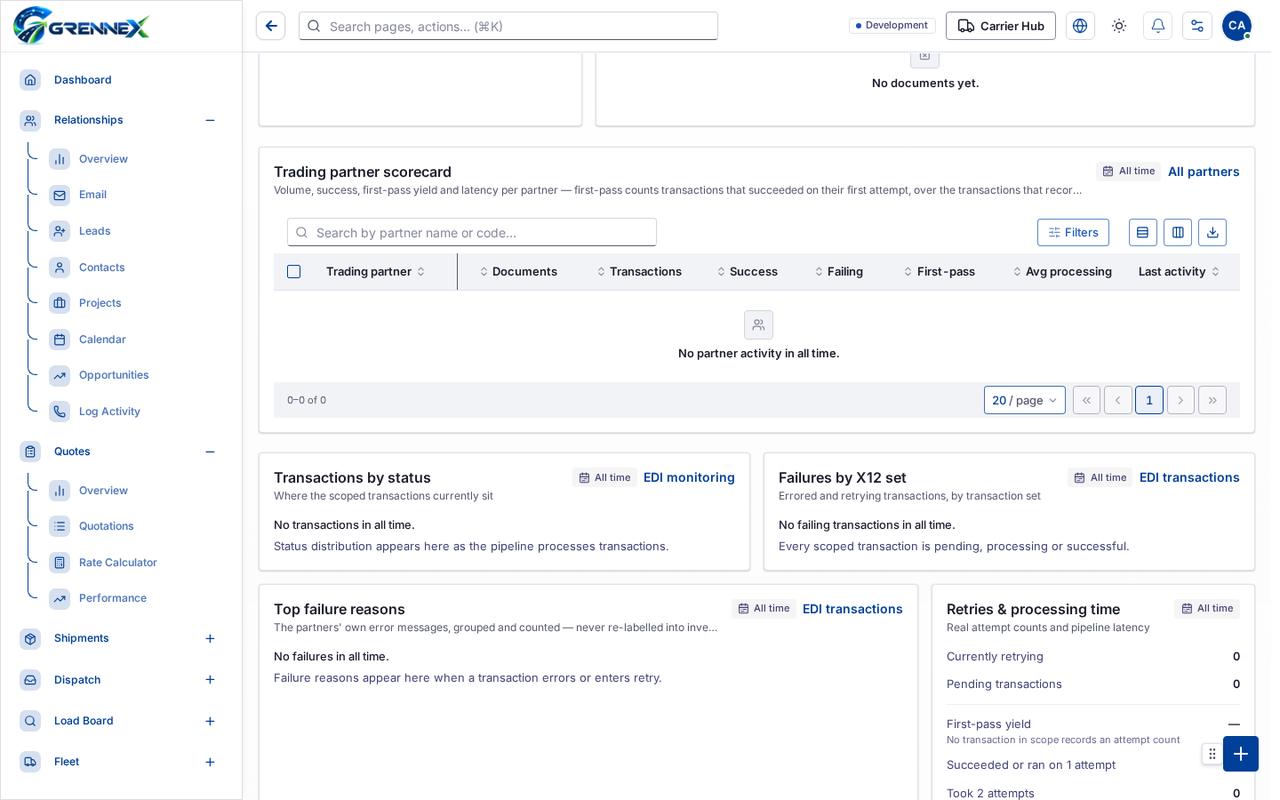Click the All time badge in Top failure reasons
The width and height of the screenshot is (1280, 800).
point(764,609)
